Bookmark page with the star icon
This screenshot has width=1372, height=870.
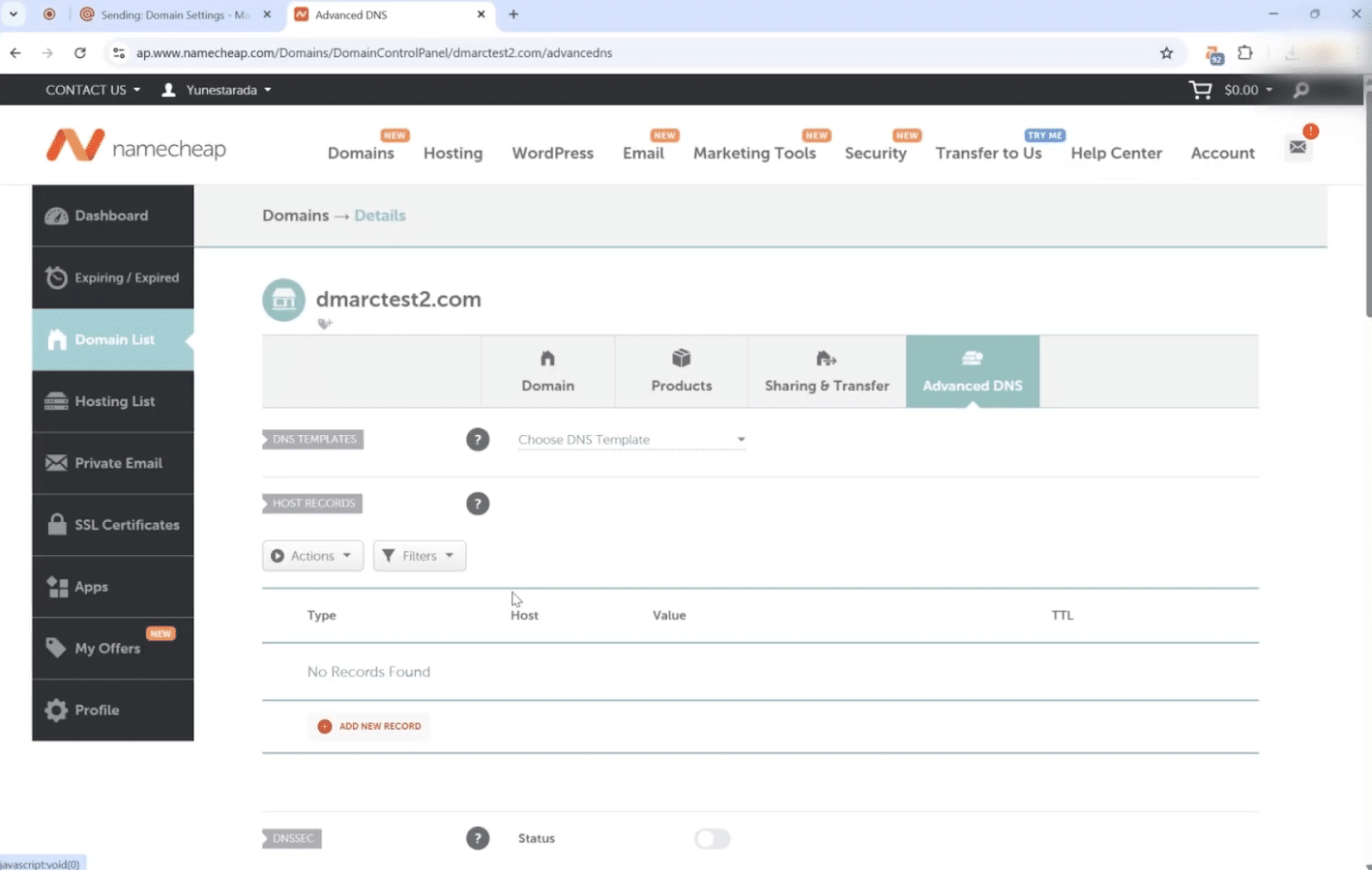(1166, 53)
